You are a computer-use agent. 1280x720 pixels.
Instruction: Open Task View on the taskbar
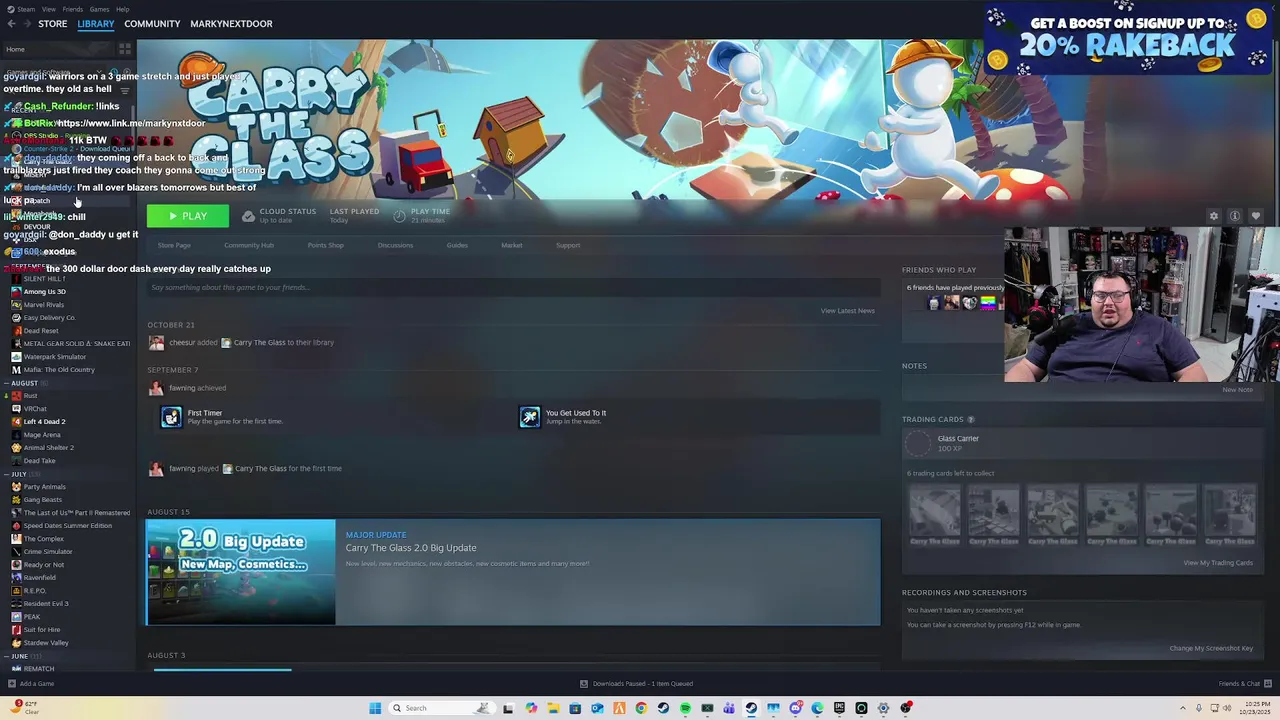(x=508, y=708)
